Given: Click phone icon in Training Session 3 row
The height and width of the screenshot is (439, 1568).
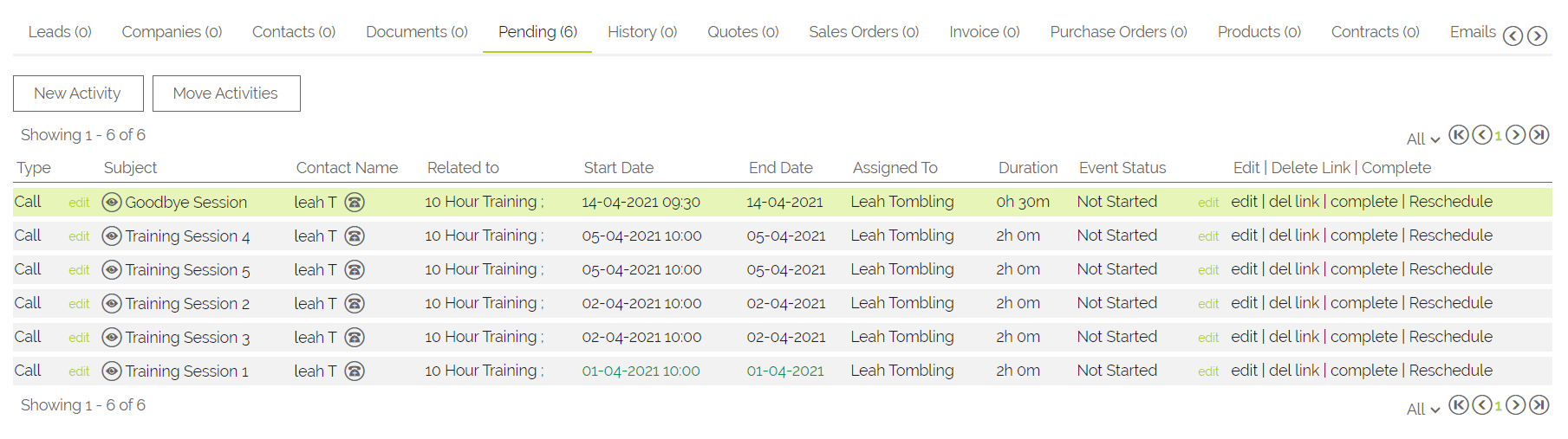Looking at the screenshot, I should pyautogui.click(x=355, y=338).
